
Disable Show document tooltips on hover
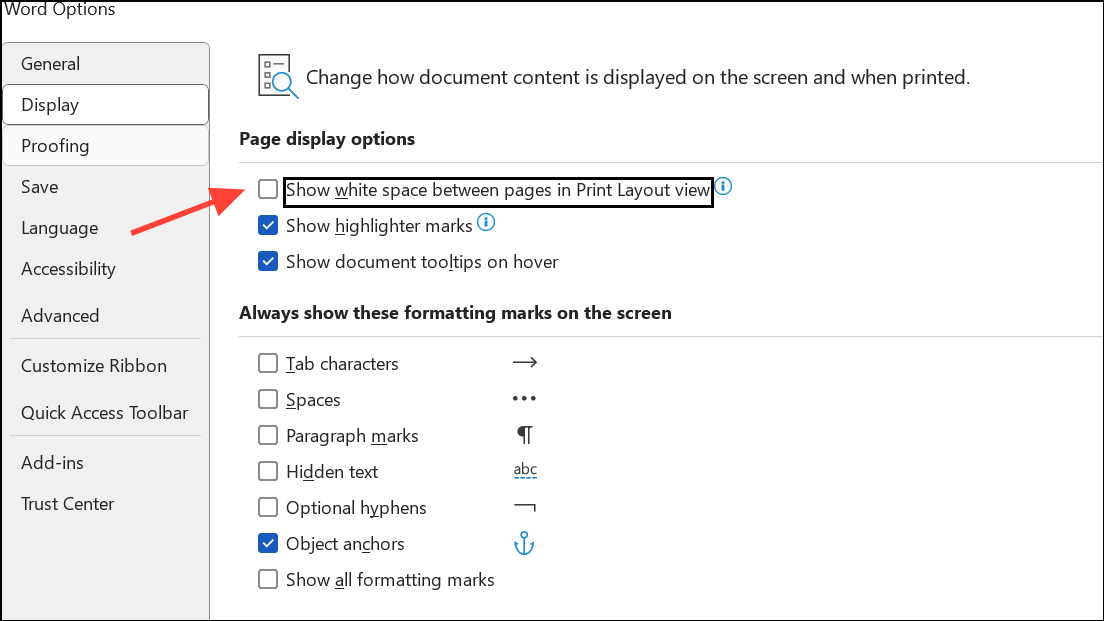pos(268,261)
